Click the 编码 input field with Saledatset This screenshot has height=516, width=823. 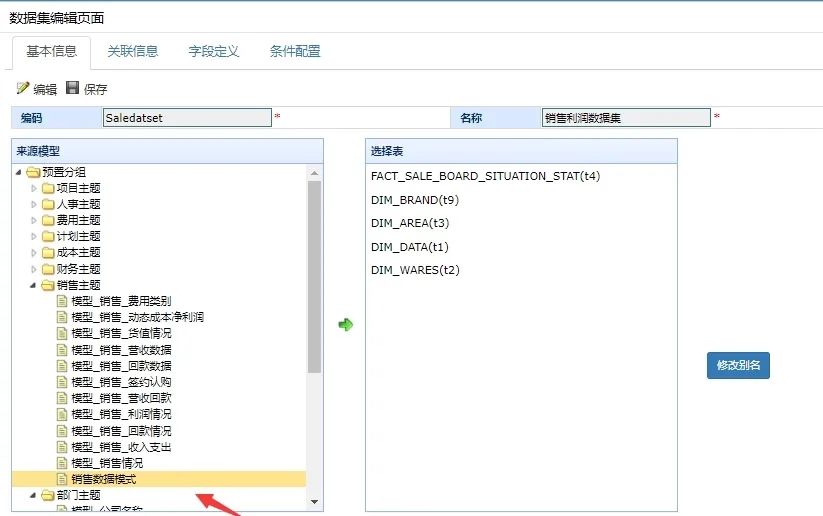(x=187, y=118)
